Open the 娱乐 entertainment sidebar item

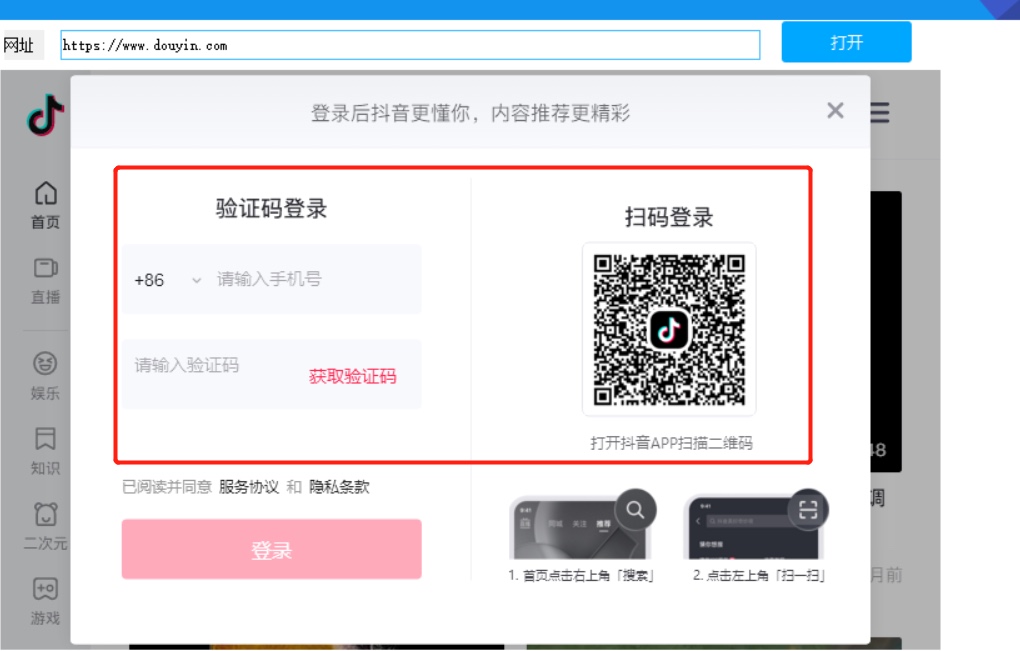(46, 376)
